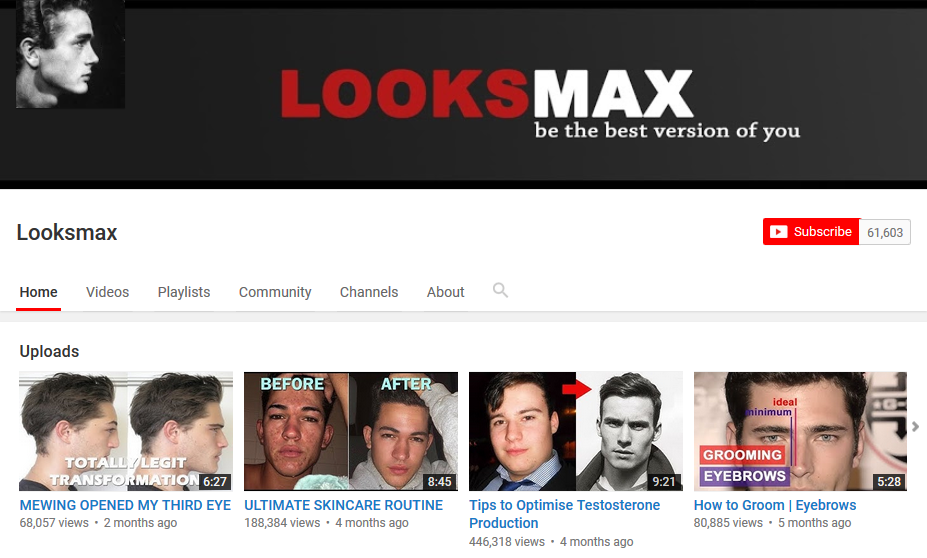Click the 68,057 views text
Image resolution: width=927 pixels, height=558 pixels.
54,523
